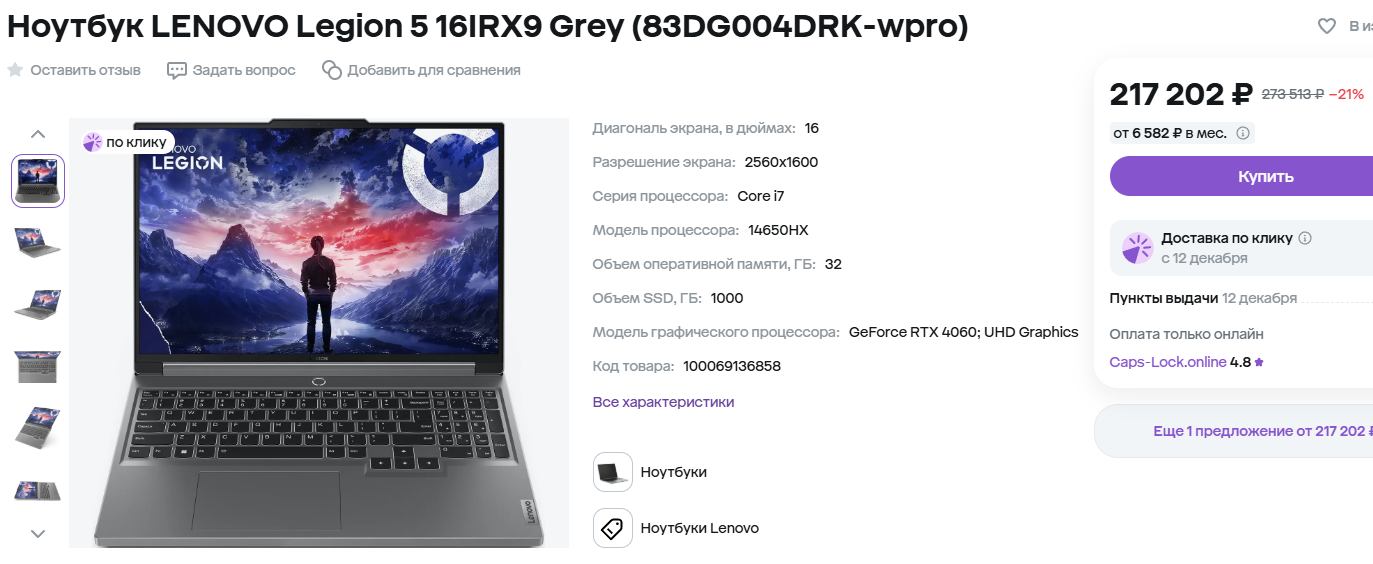Click info icon beside 'Доставка по клику'

coord(1305,238)
